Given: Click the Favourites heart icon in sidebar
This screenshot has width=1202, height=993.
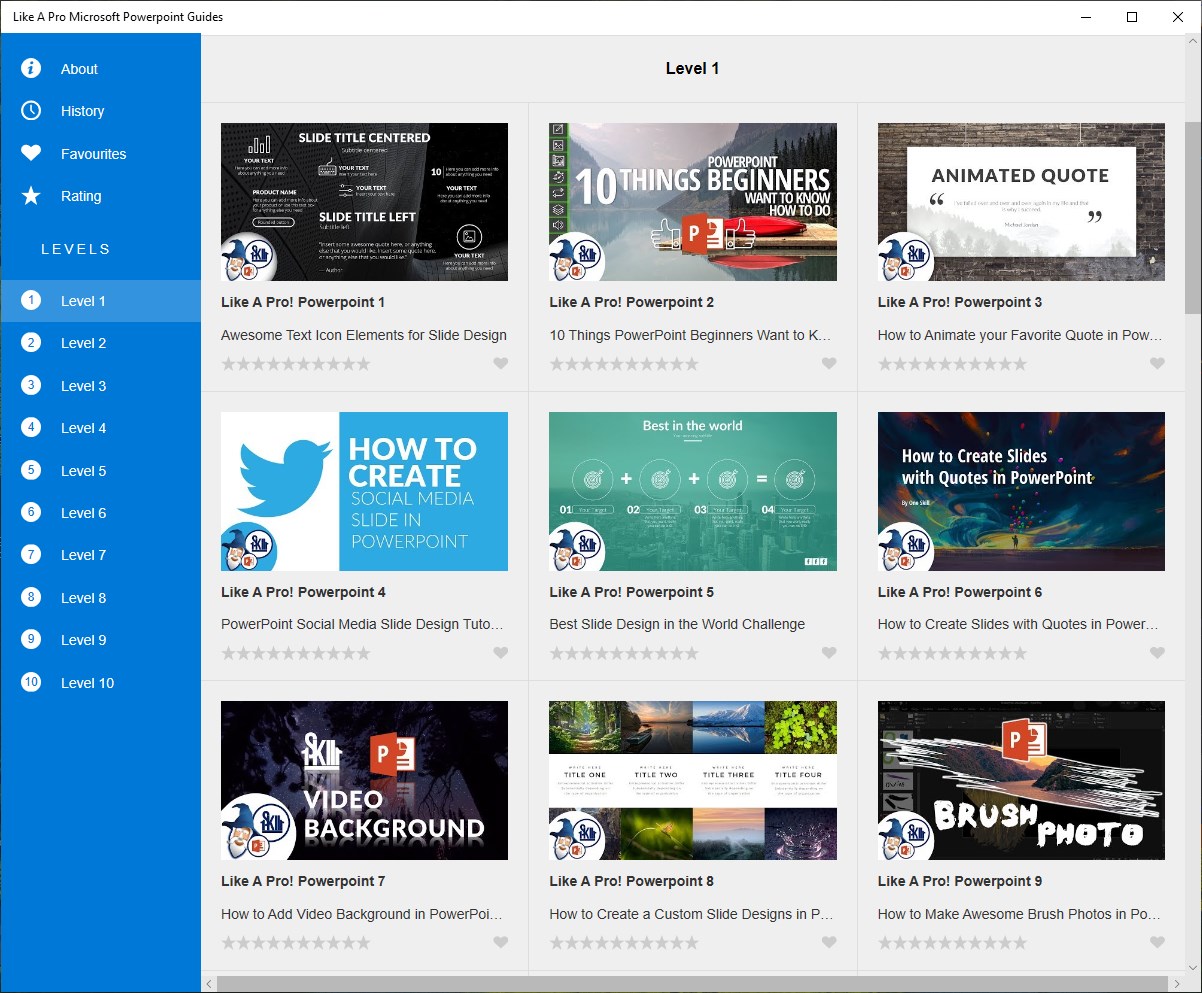Looking at the screenshot, I should tap(31, 153).
